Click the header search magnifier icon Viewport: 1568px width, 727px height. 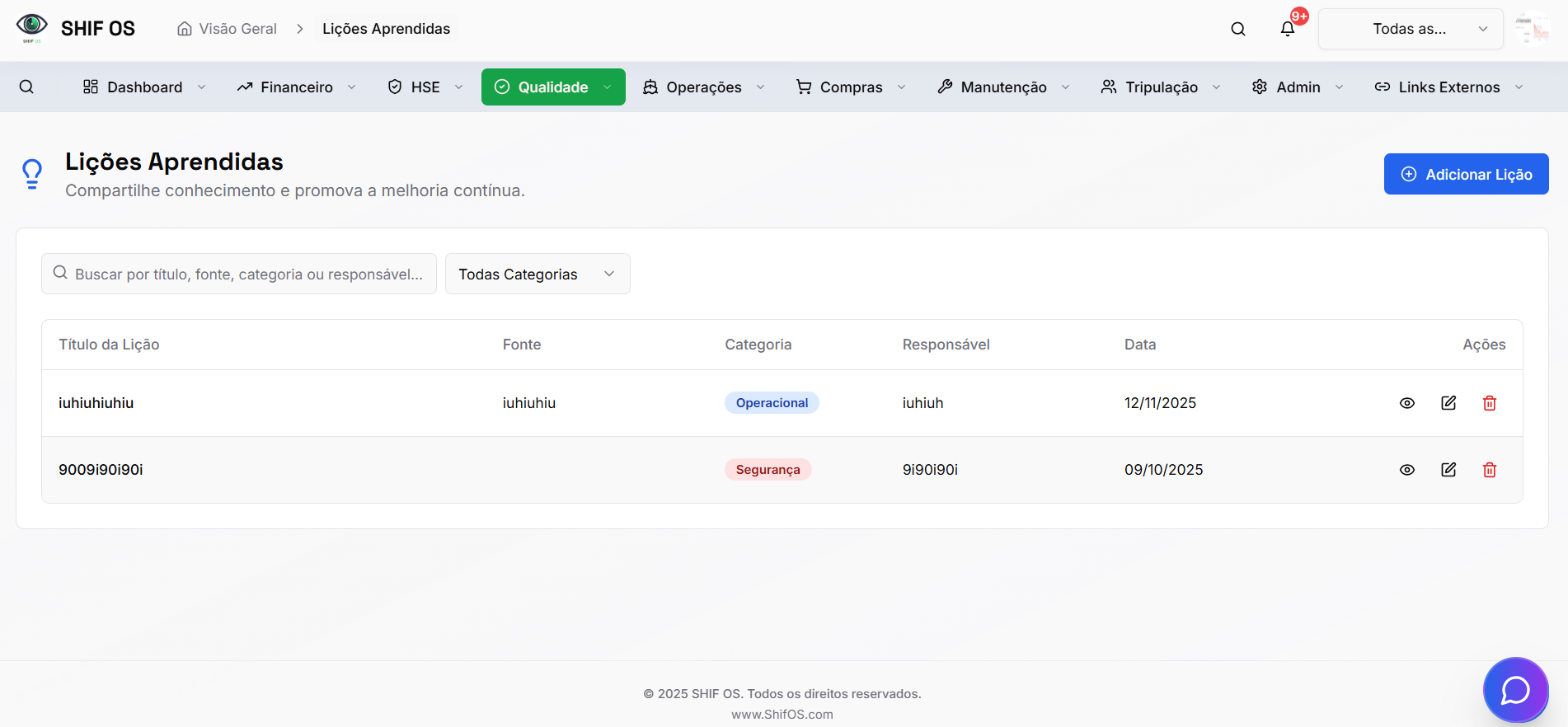coord(1237,29)
